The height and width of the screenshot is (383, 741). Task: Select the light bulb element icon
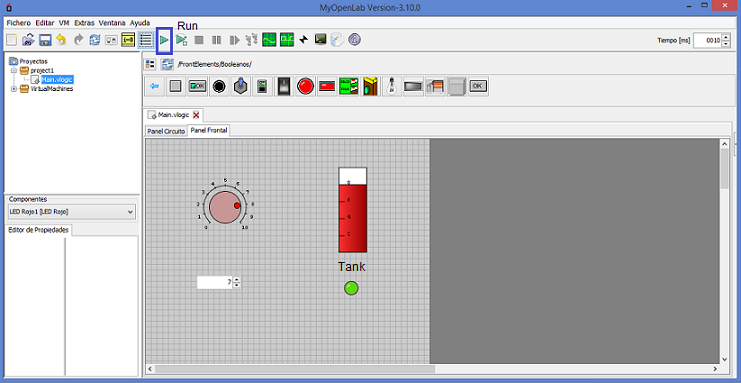pos(391,87)
